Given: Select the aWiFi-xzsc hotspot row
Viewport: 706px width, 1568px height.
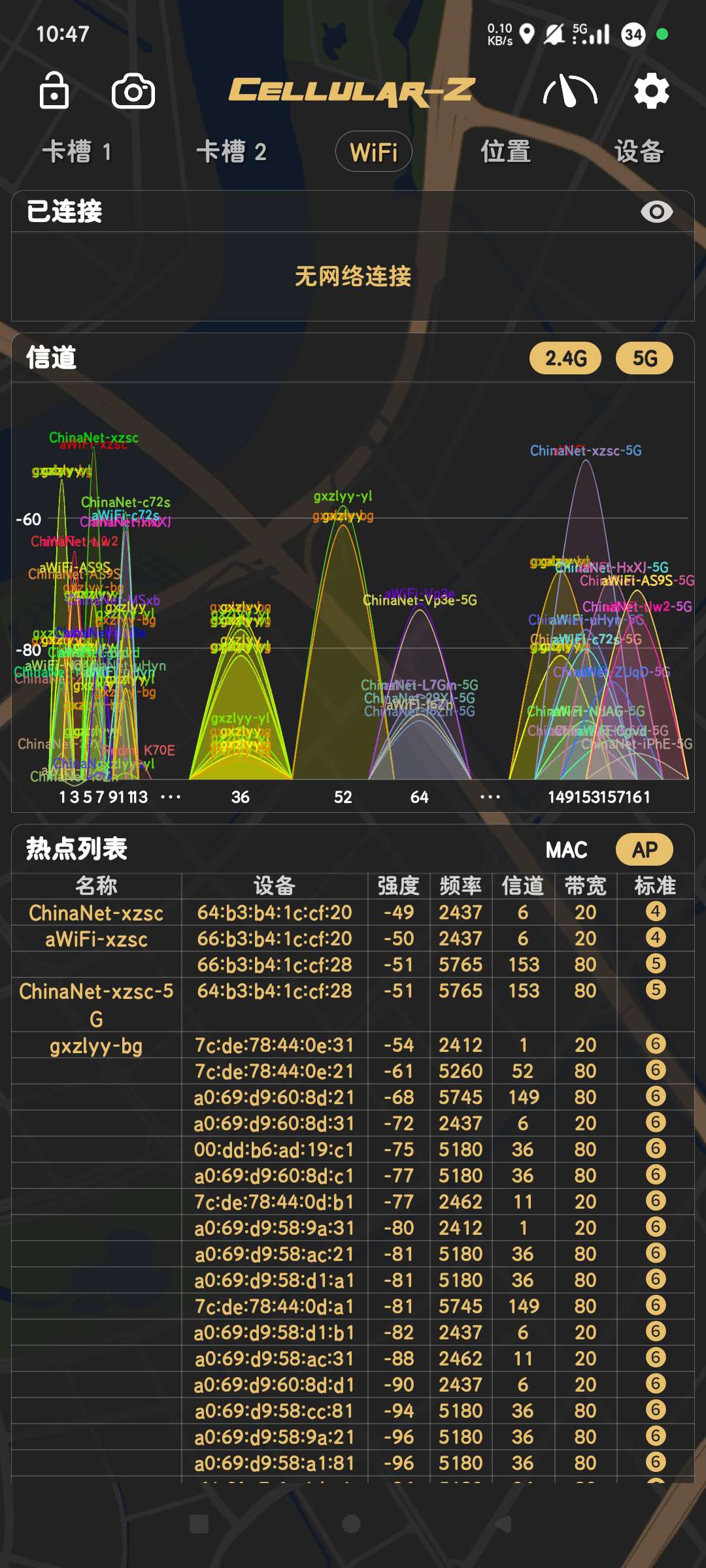Looking at the screenshot, I should click(353, 939).
